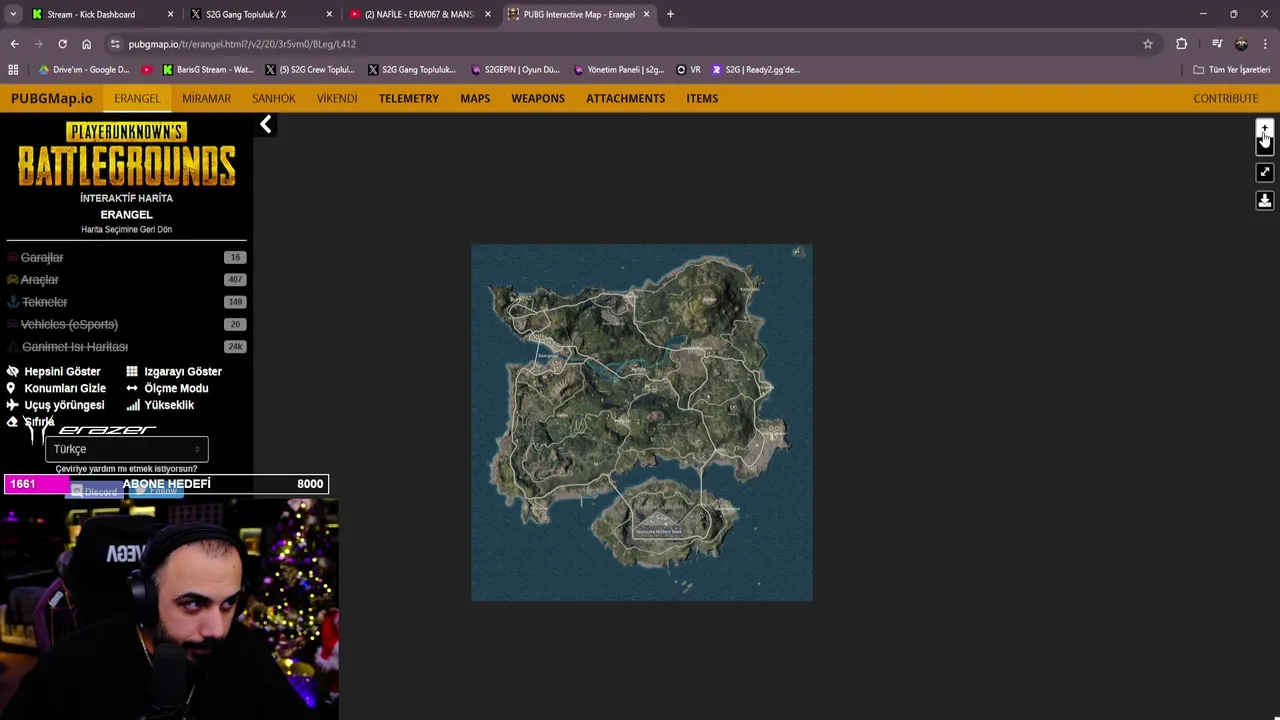Open S2G Ready2.gg bookmark

click(x=756, y=70)
